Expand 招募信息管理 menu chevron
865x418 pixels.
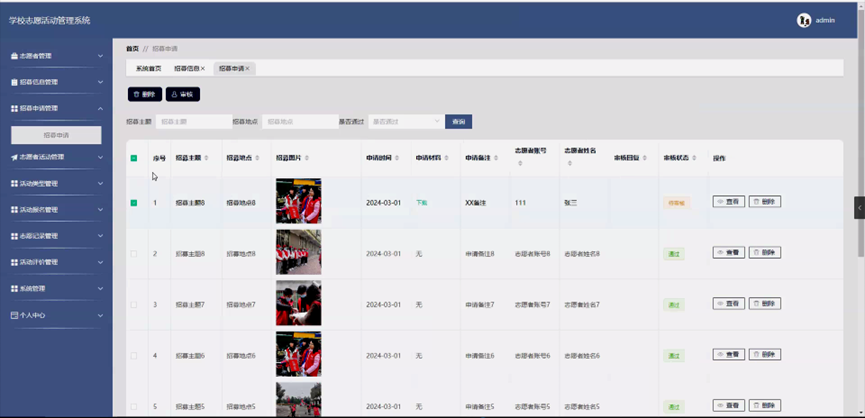[x=100, y=82]
